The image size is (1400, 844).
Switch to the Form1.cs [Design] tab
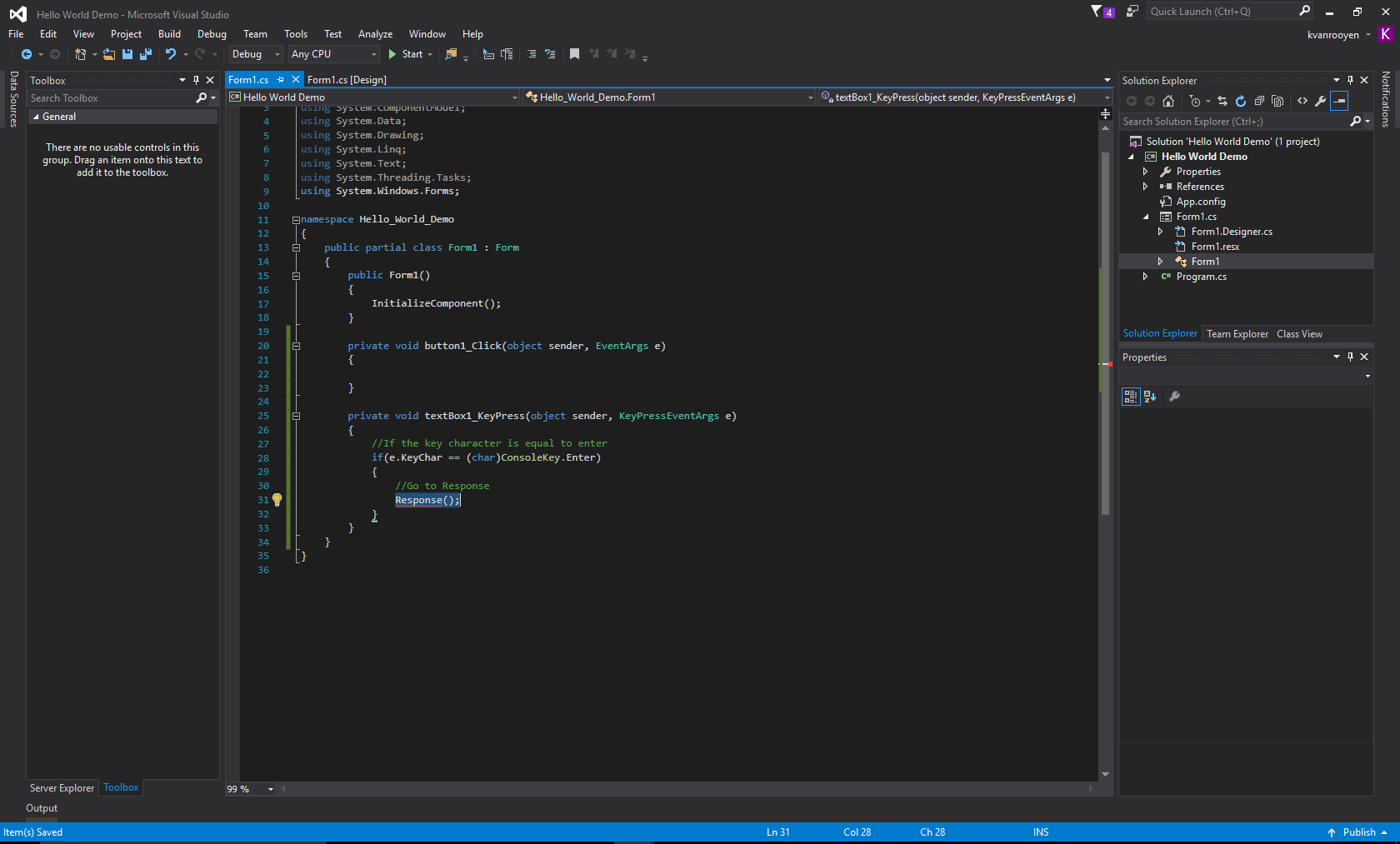point(348,79)
